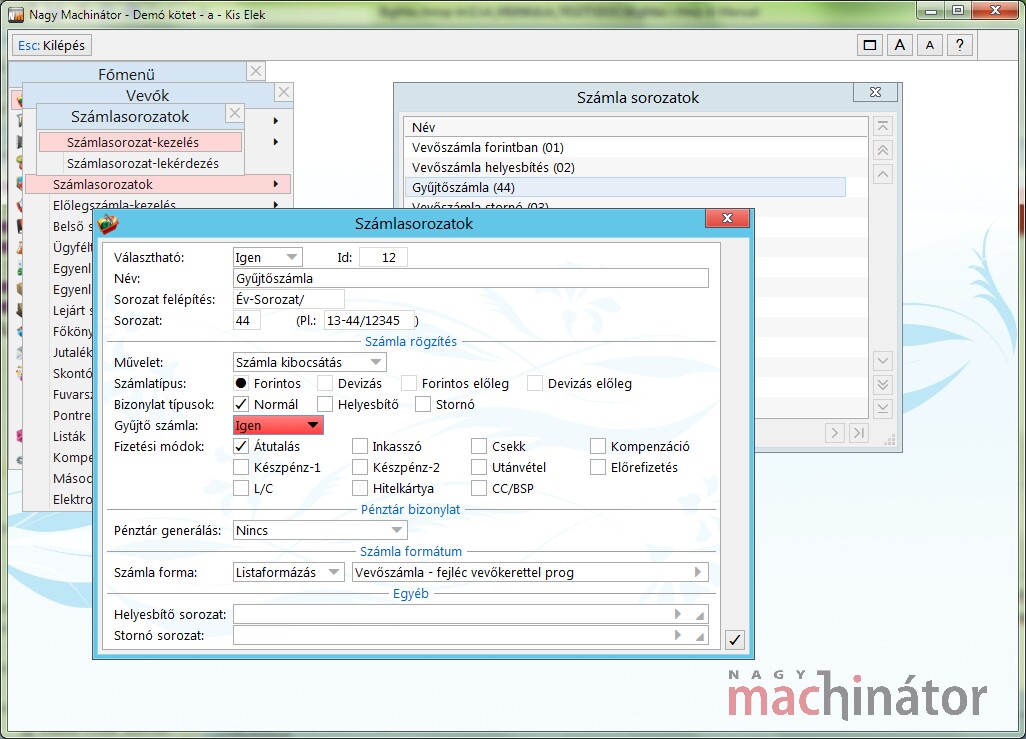Screen dimensions: 1026x739
Task: Click the Sorozat felépítés input field
Action: [289, 299]
